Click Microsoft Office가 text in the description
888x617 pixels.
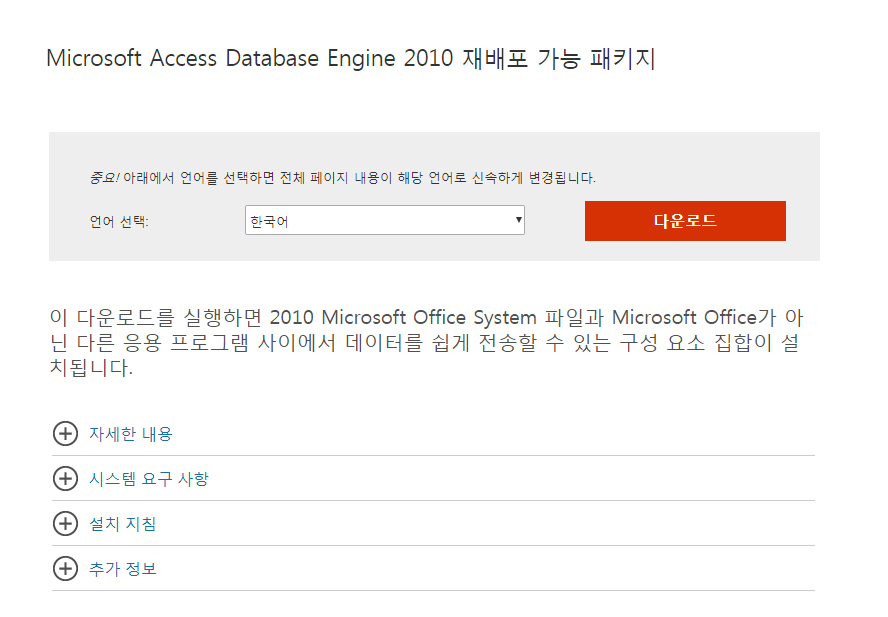coord(694,317)
